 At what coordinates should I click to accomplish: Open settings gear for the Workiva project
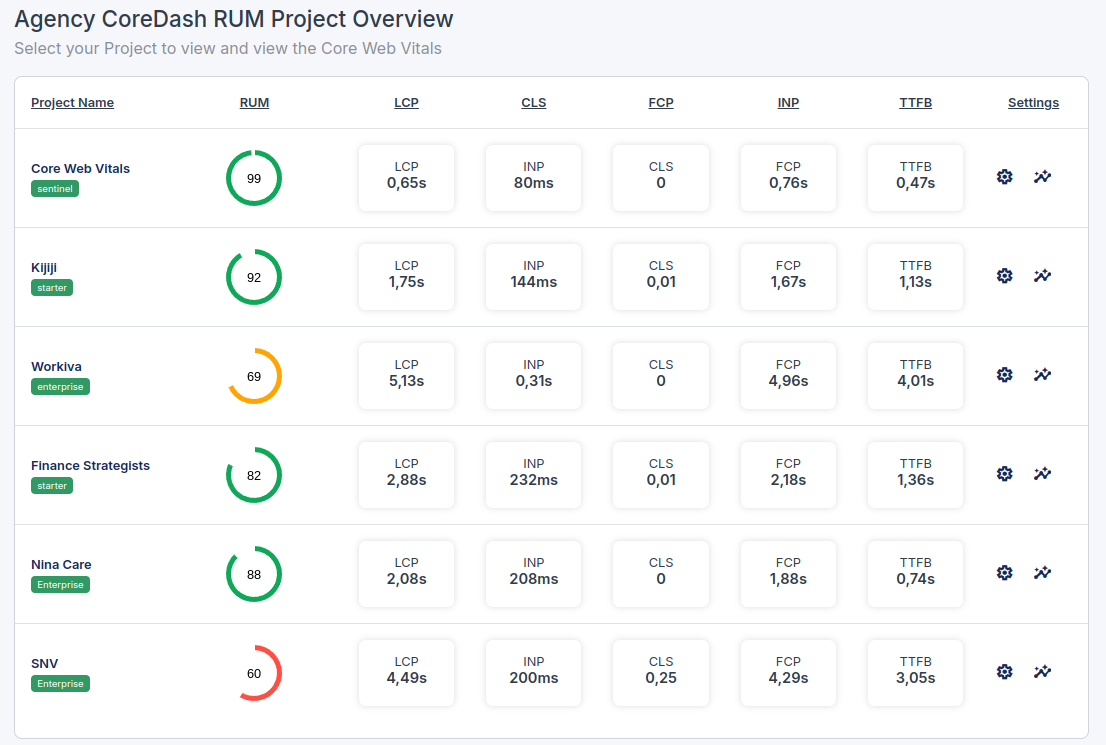coord(1004,374)
